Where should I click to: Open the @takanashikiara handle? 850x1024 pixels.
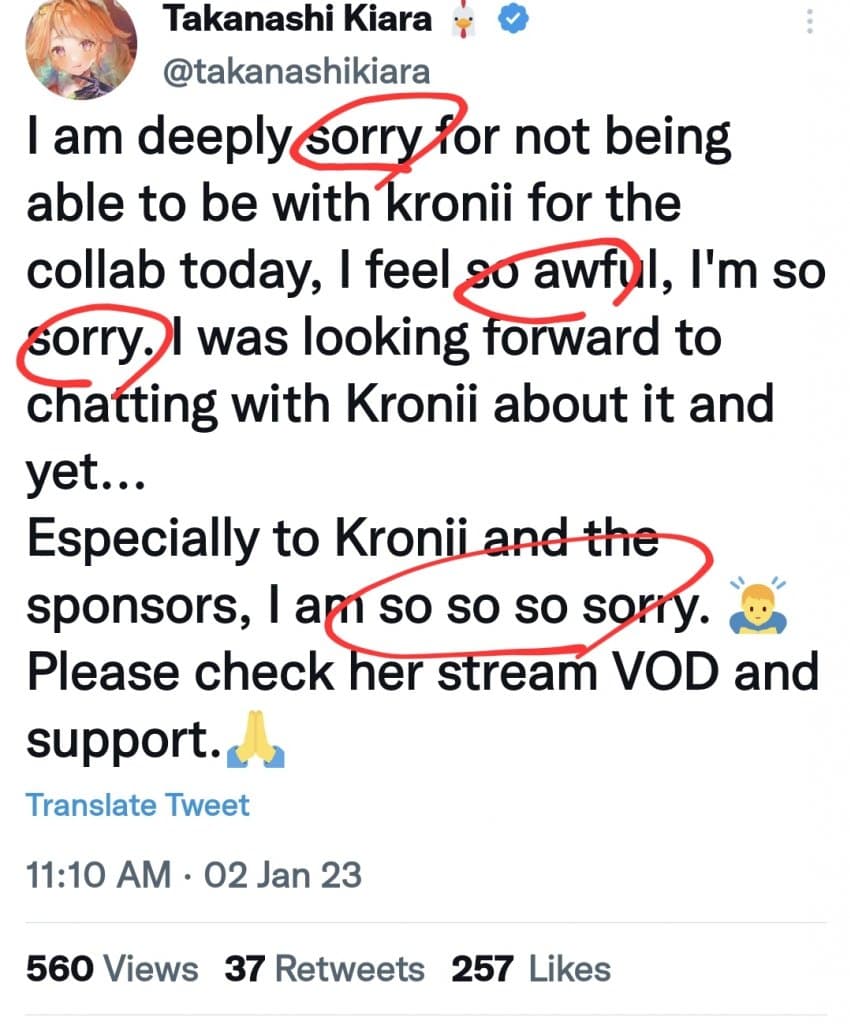295,72
